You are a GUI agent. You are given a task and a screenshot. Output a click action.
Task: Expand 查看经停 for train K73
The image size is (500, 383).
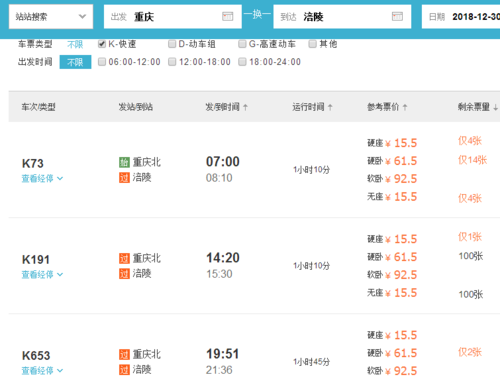42,179
